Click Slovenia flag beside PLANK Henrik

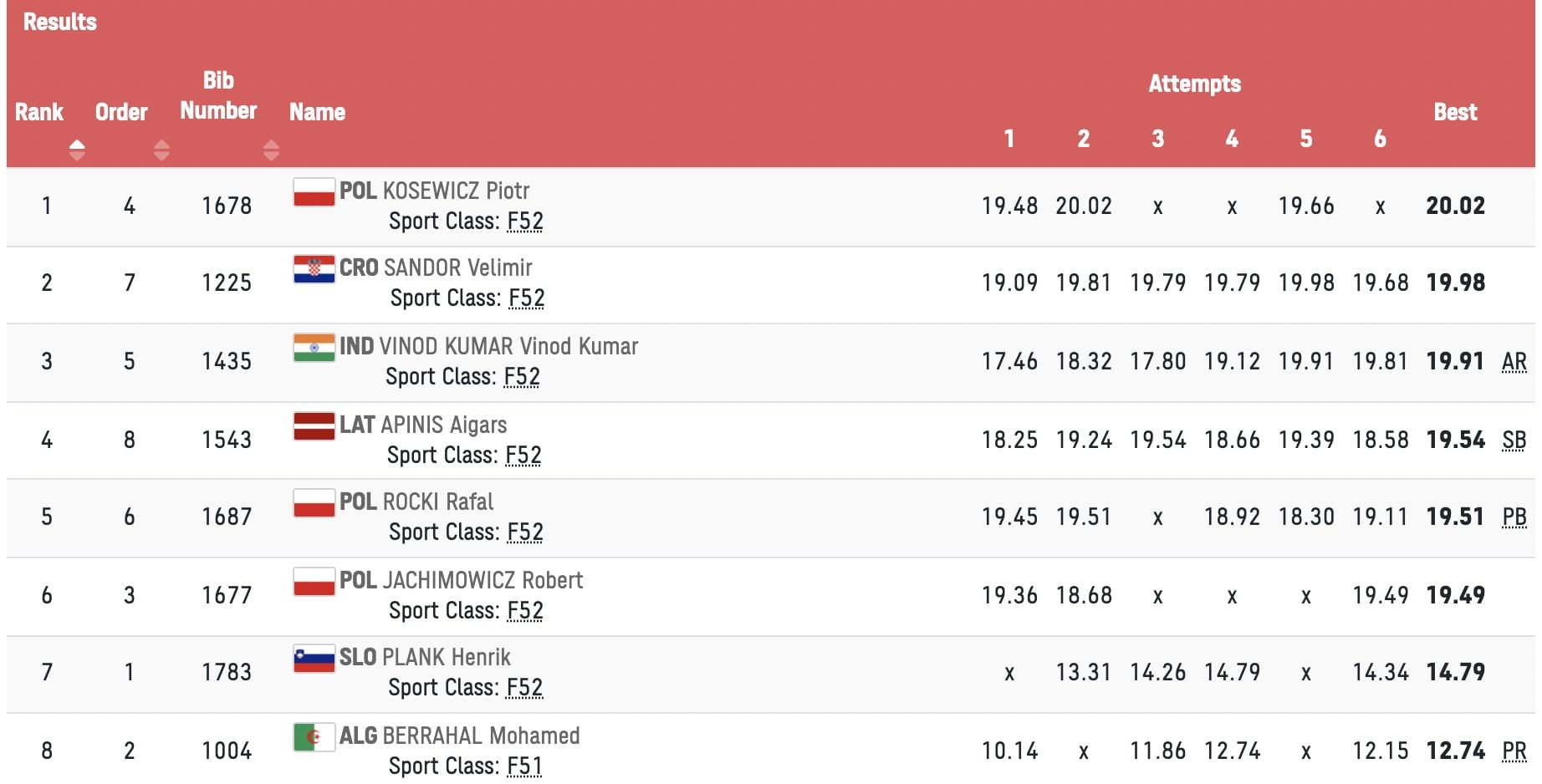314,659
